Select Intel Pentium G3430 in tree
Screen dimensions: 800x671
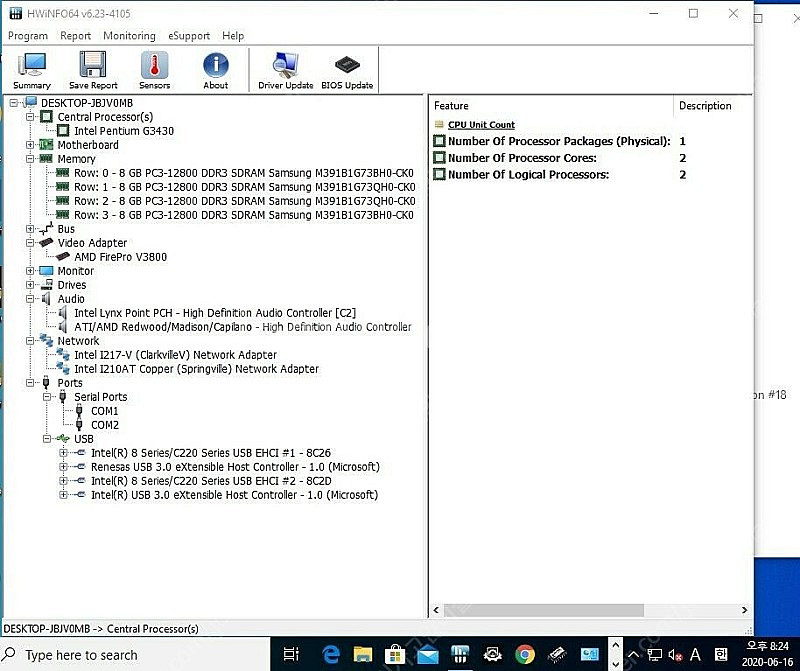pos(124,131)
